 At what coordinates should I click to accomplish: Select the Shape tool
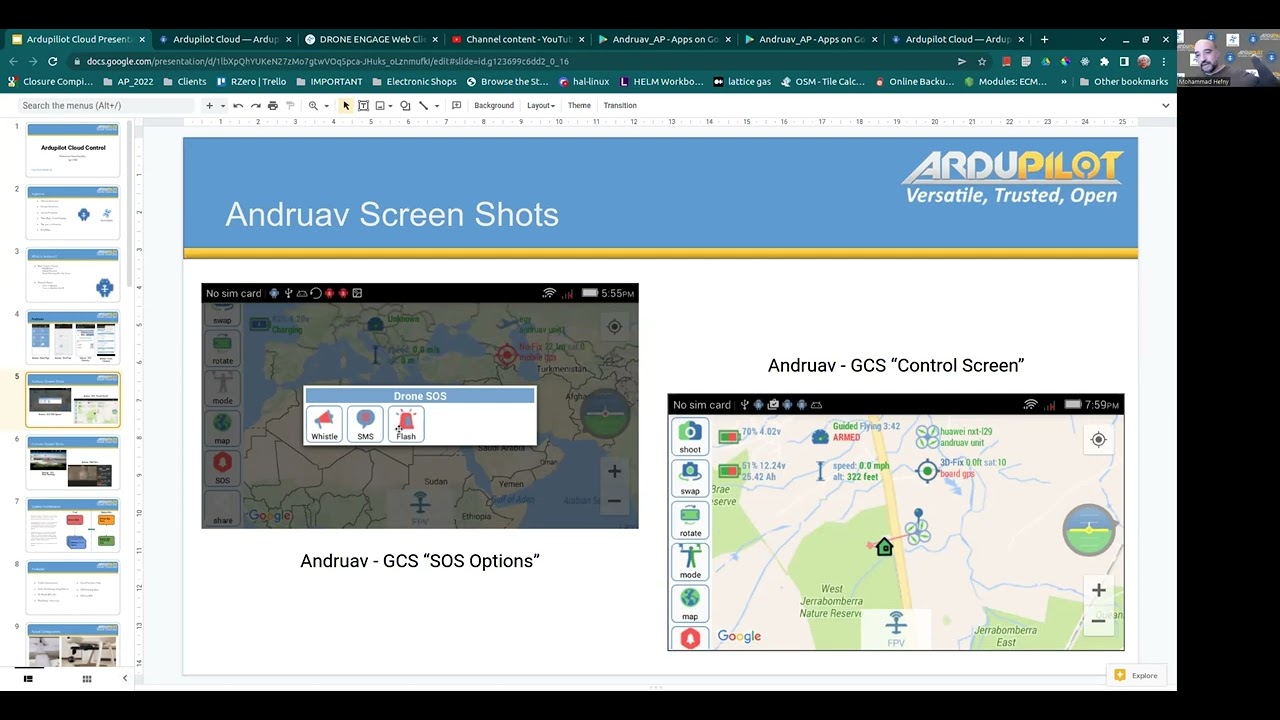(405, 105)
